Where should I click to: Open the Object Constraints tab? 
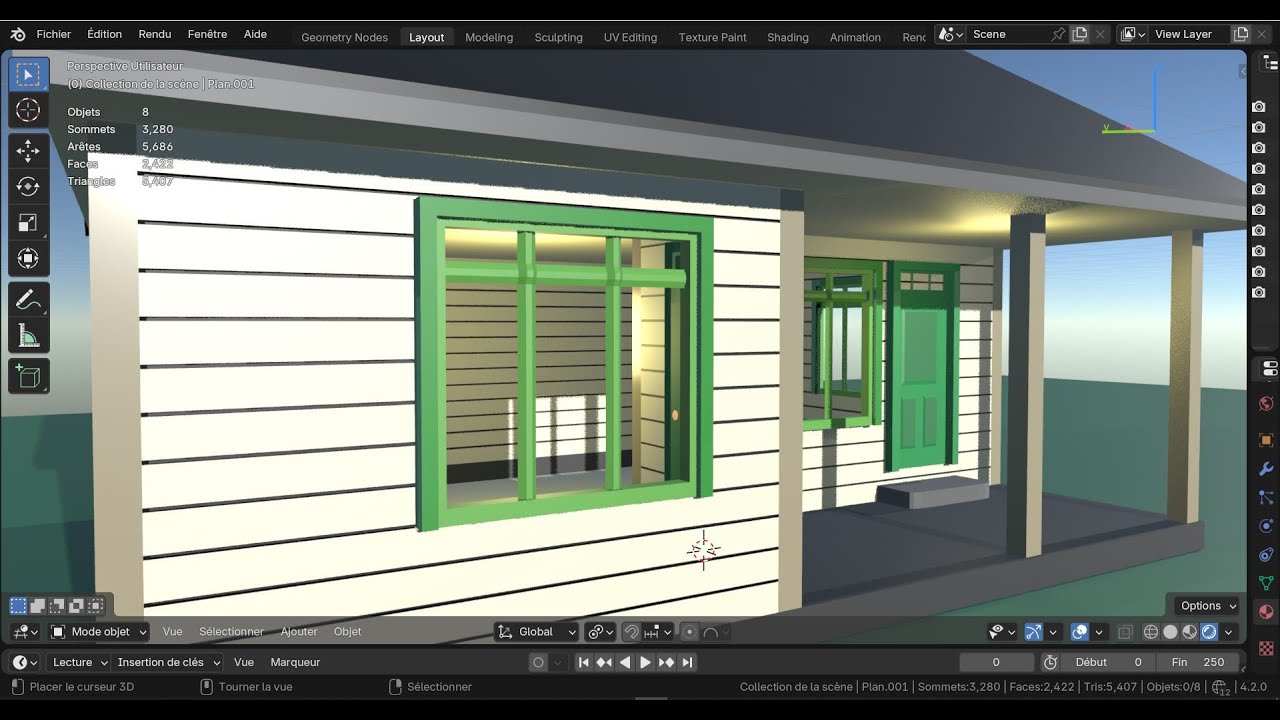(x=1266, y=555)
